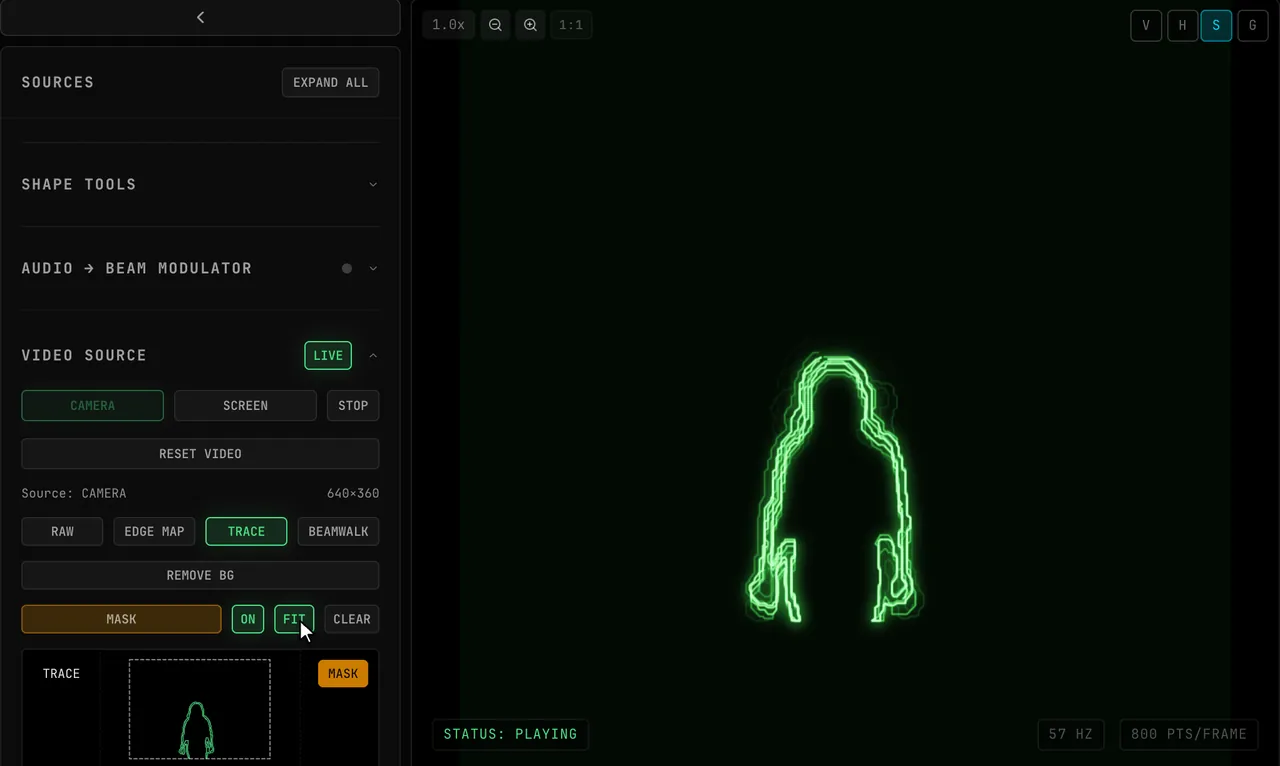1280x766 pixels.
Task: Select the H view mode button
Action: pos(1182,26)
